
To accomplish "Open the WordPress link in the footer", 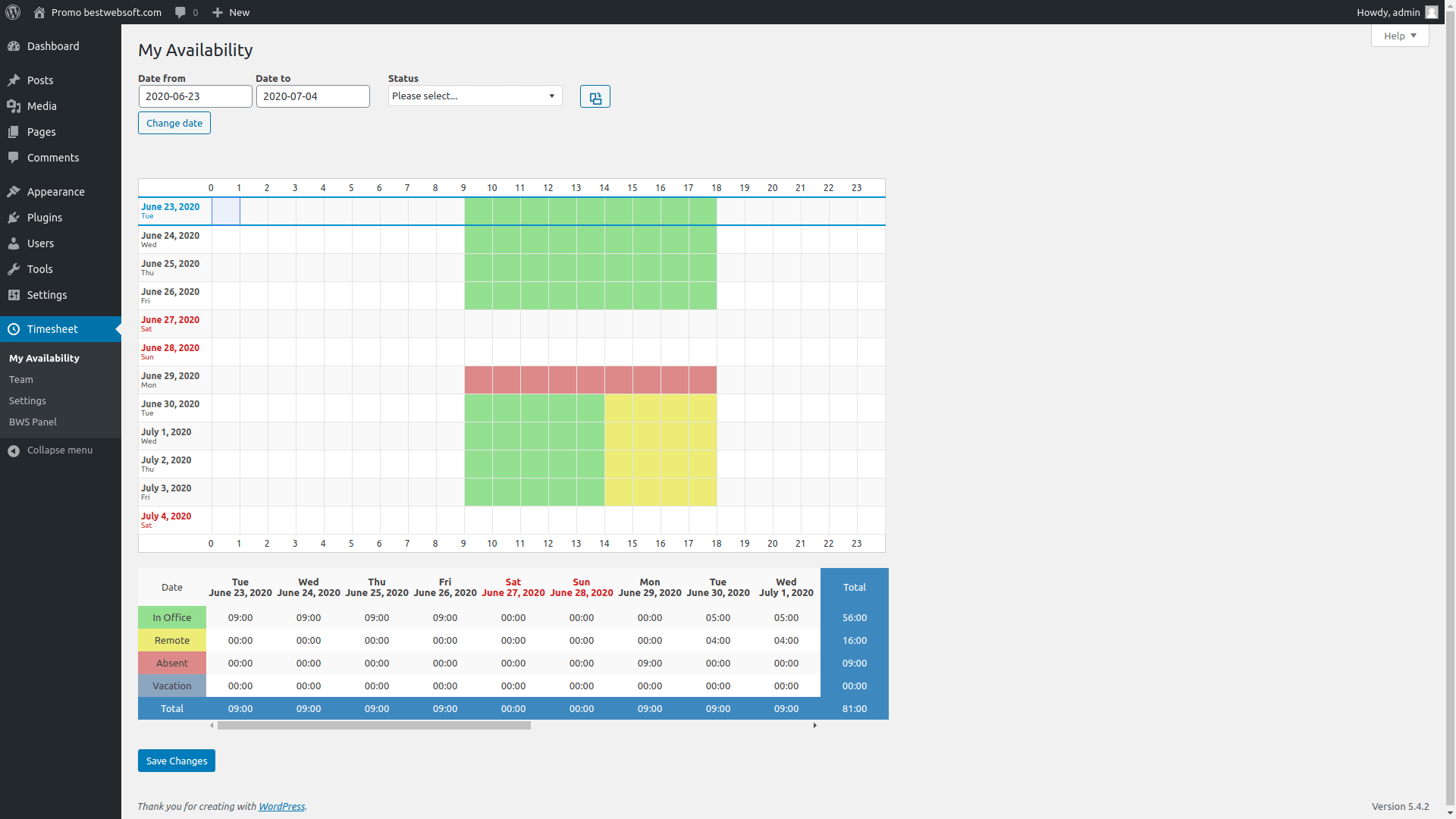I will coord(281,806).
